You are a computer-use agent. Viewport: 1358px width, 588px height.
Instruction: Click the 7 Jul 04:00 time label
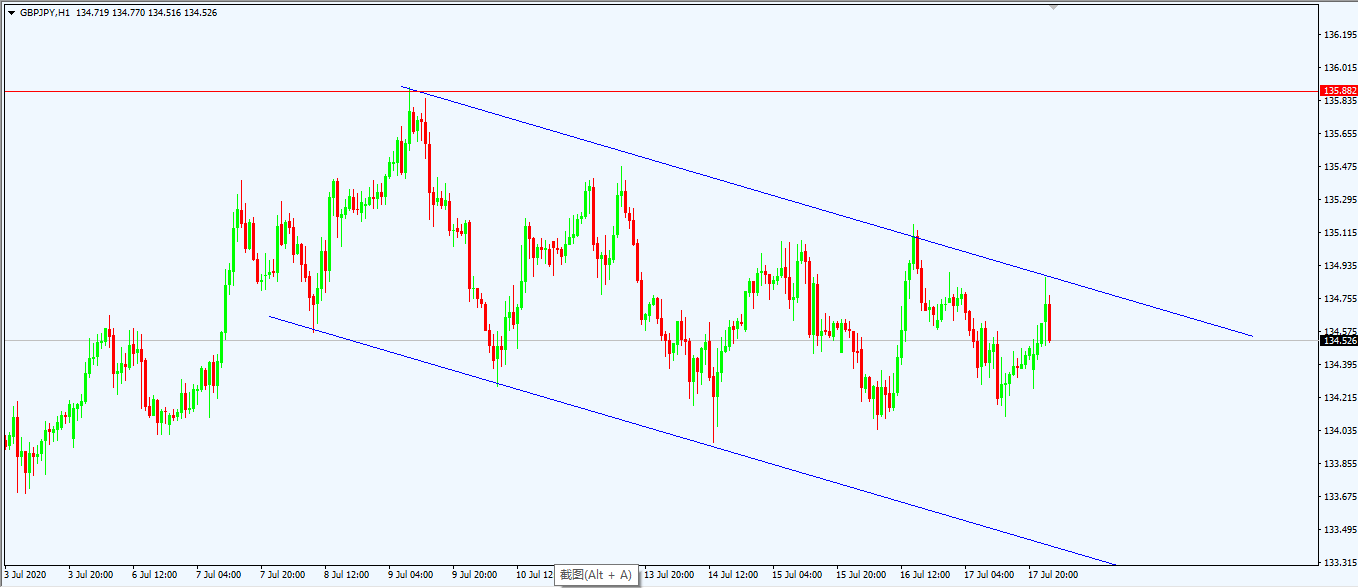click(x=219, y=575)
